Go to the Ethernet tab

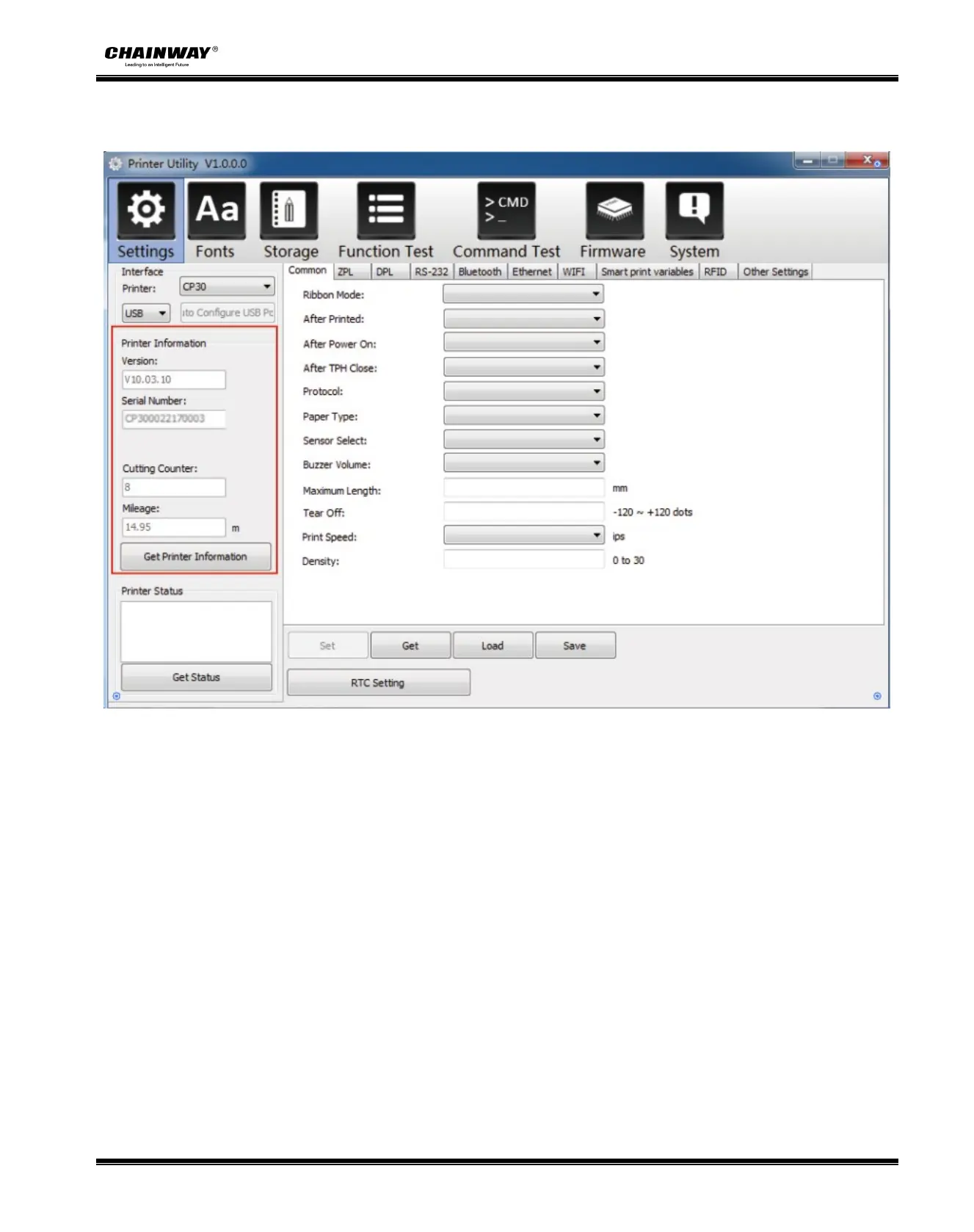point(532,272)
